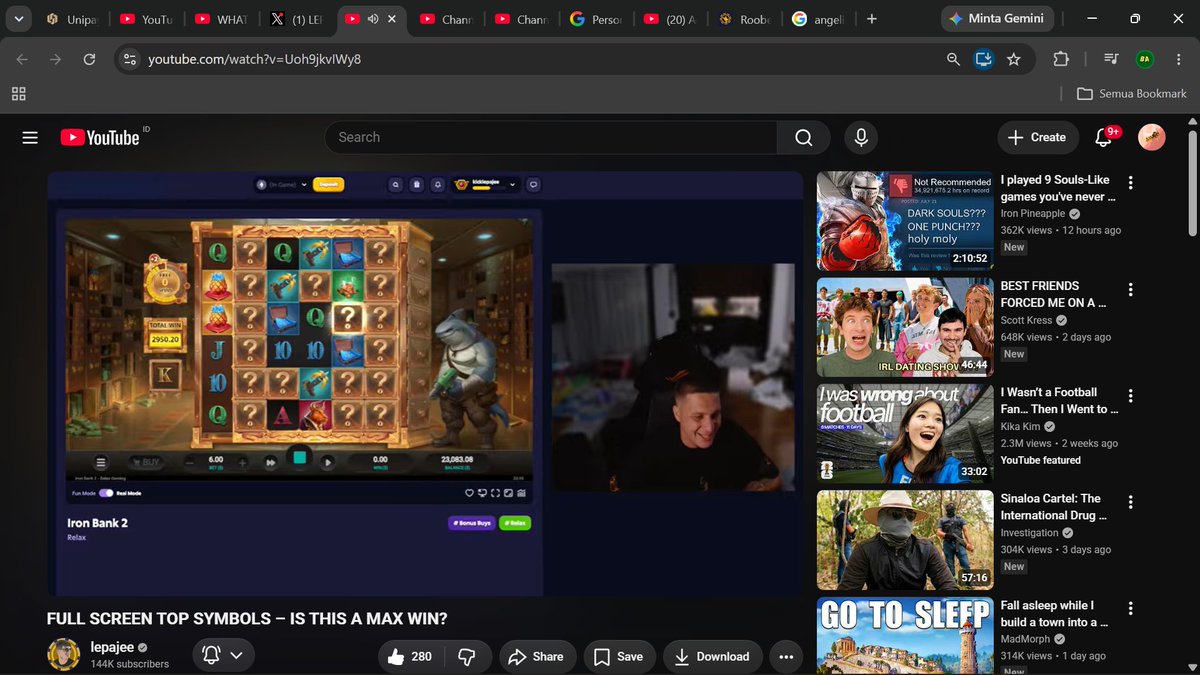Save the video to a playlist

619,656
